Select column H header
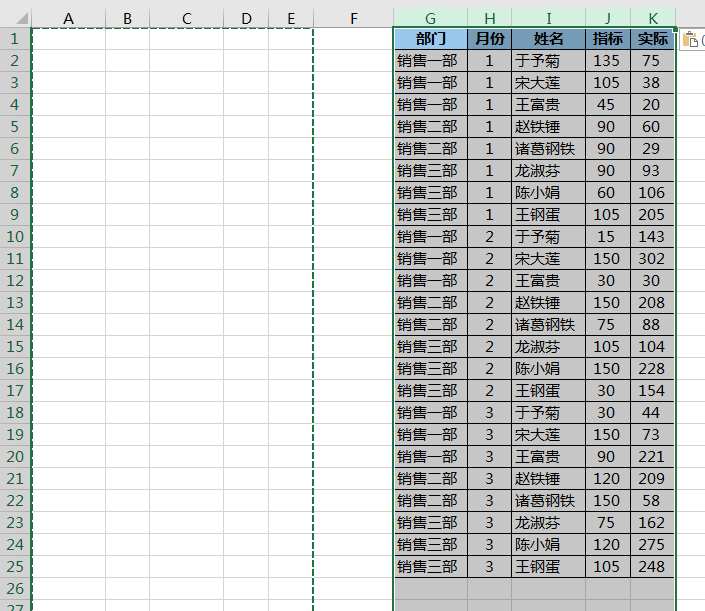705x611 pixels. coord(490,18)
